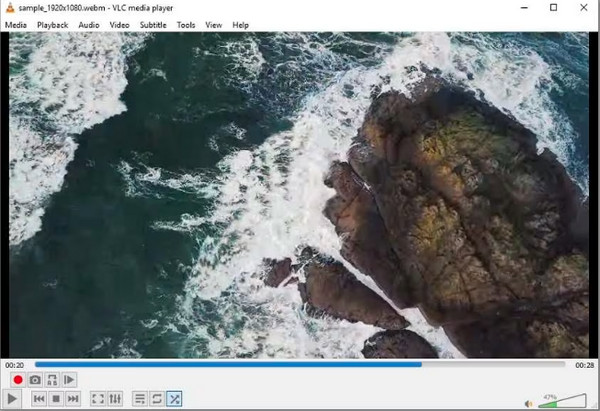The height and width of the screenshot is (411, 600).
Task: Open the playlist view
Action: [140, 399]
